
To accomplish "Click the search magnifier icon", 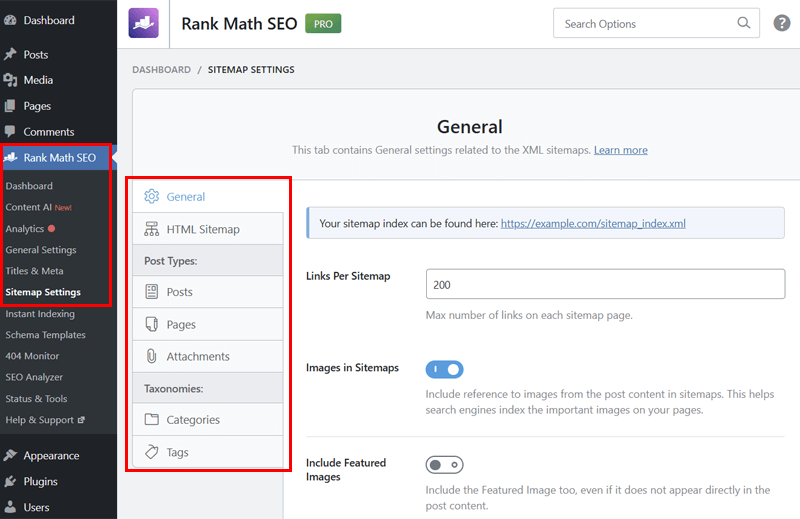I will (743, 23).
